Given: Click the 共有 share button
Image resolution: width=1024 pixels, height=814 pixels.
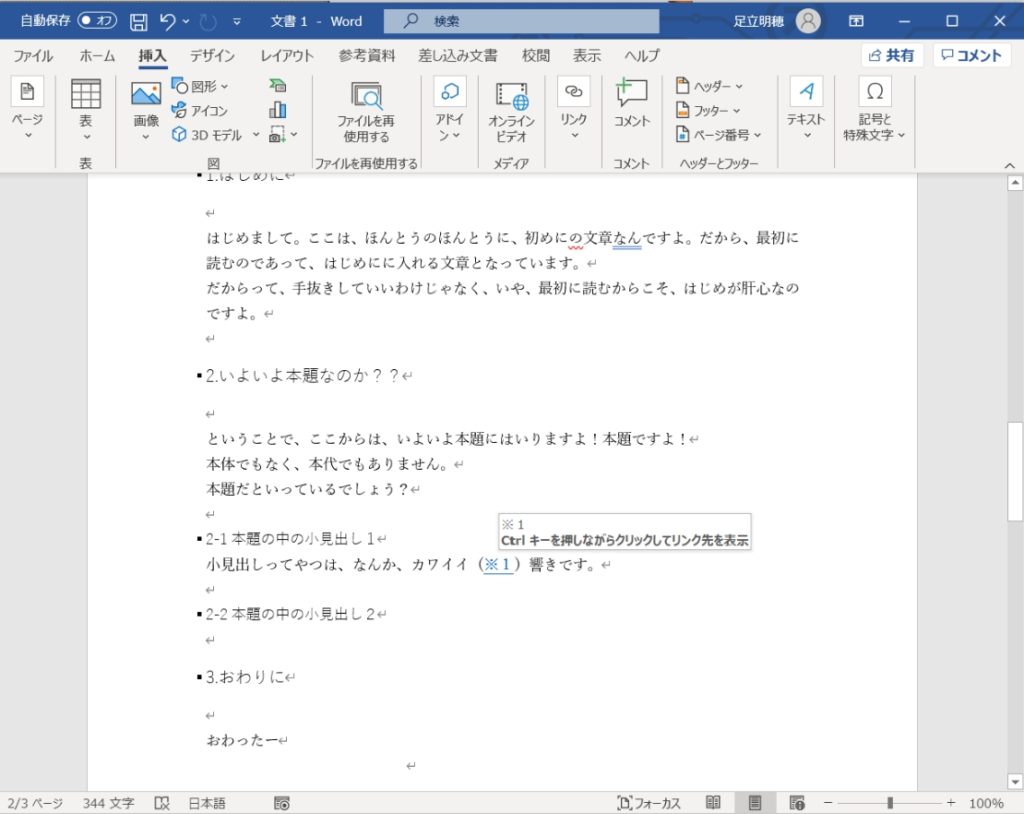Looking at the screenshot, I should [891, 56].
